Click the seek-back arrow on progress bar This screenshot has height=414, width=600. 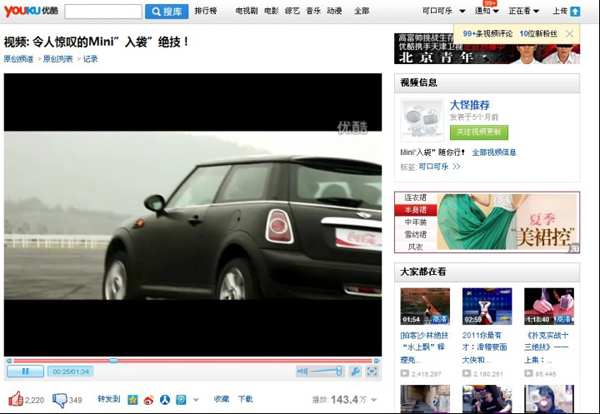[9, 360]
